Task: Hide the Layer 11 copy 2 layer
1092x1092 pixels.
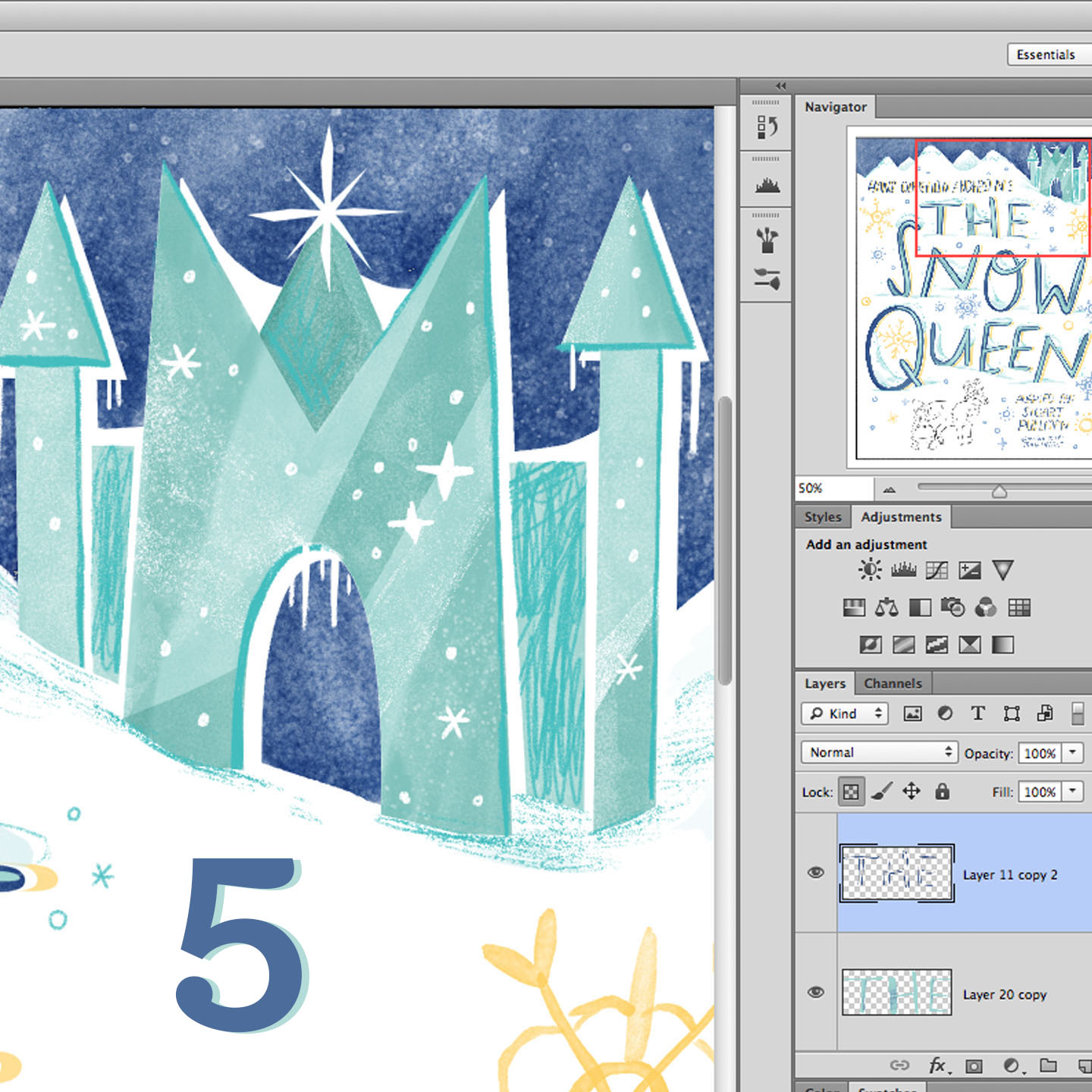Action: coord(816,872)
